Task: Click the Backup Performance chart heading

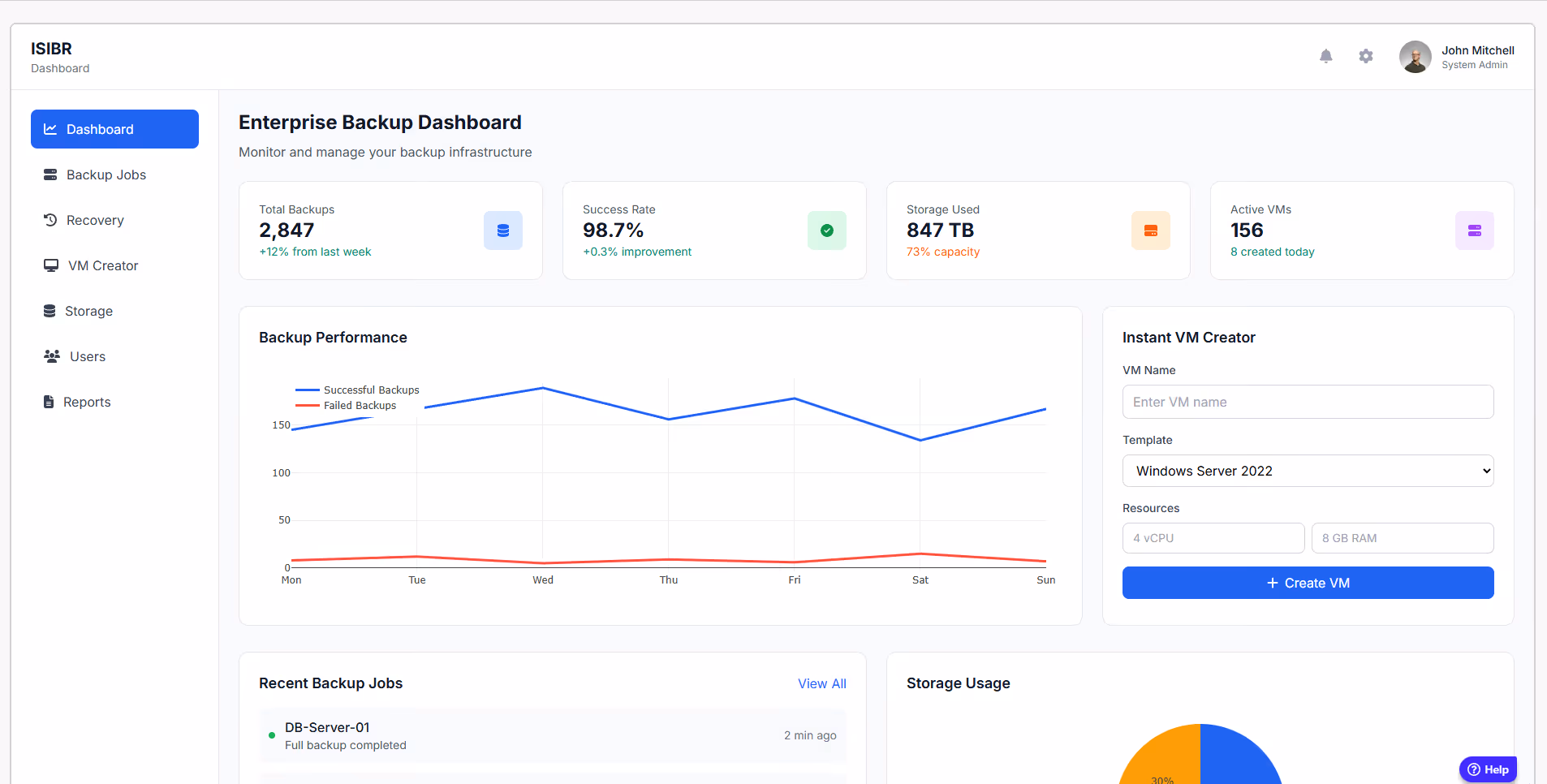Action: coord(333,338)
